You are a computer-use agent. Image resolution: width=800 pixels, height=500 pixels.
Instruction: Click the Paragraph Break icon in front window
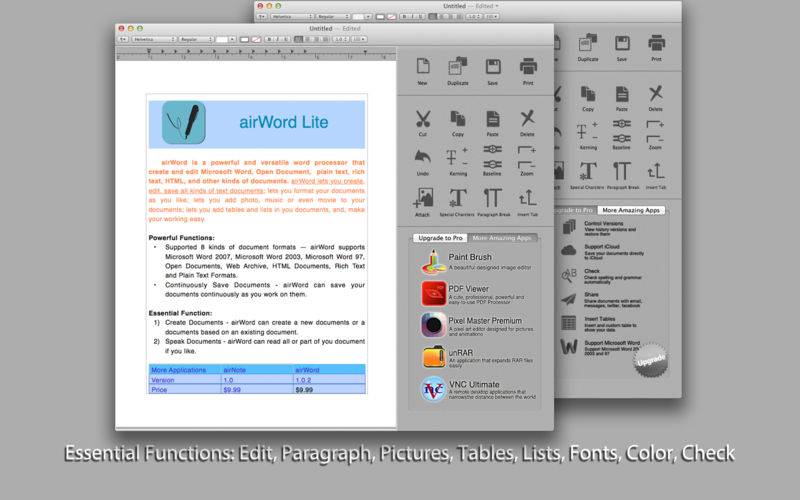click(492, 198)
